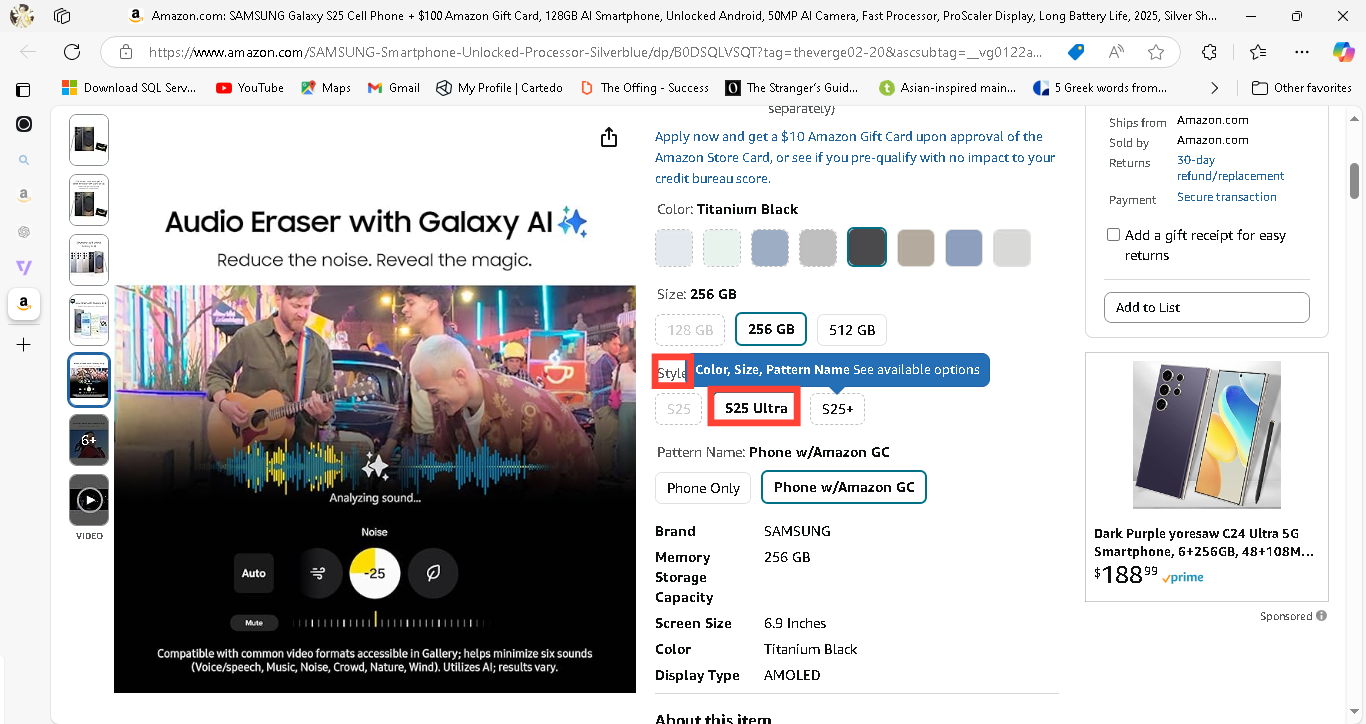Start Read aloud from address bar
The width and height of the screenshot is (1366, 724).
[x=1116, y=52]
